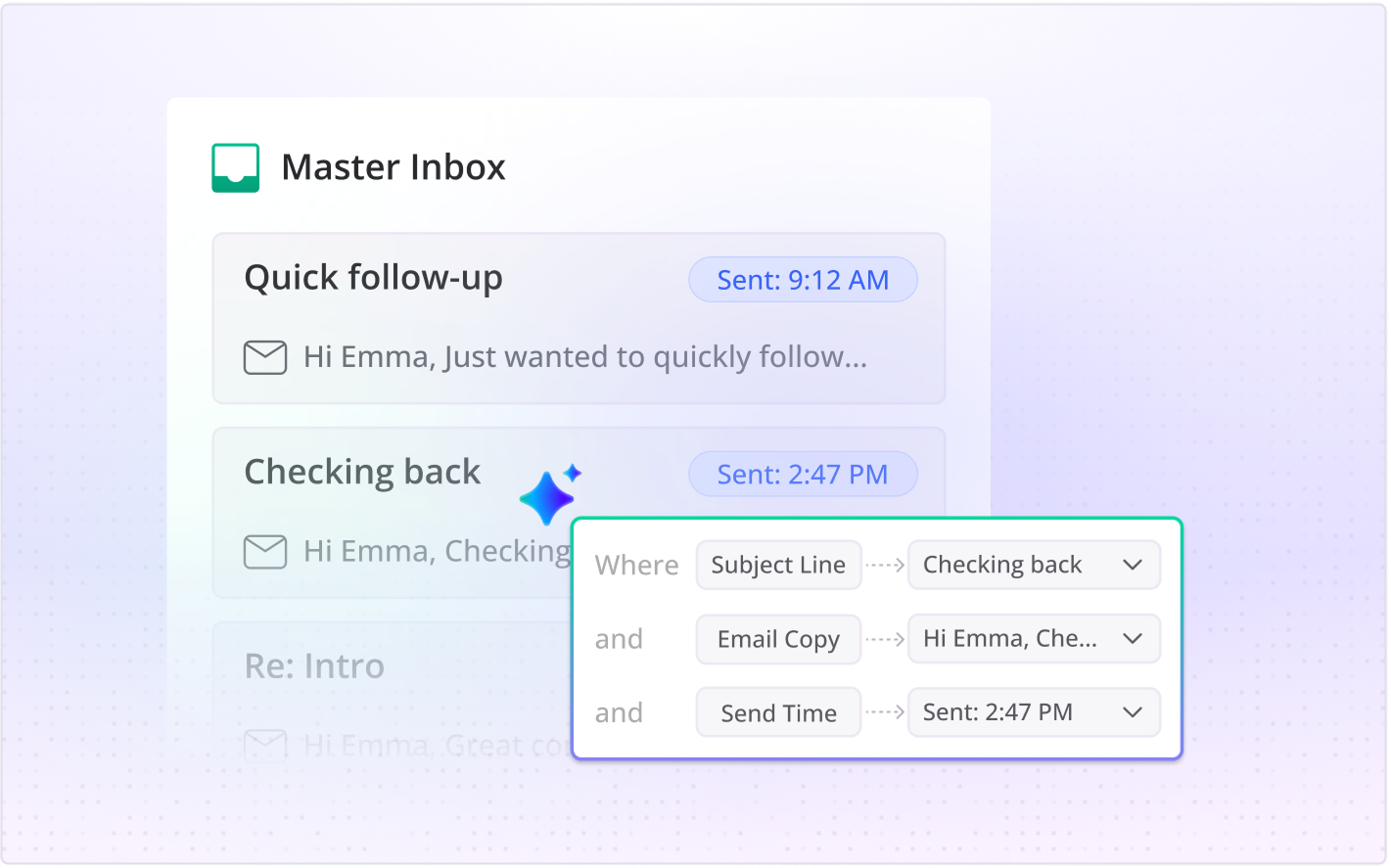Click the arrow connector after Send Time
Image resolution: width=1391 pixels, height=868 pixels.
(885, 712)
